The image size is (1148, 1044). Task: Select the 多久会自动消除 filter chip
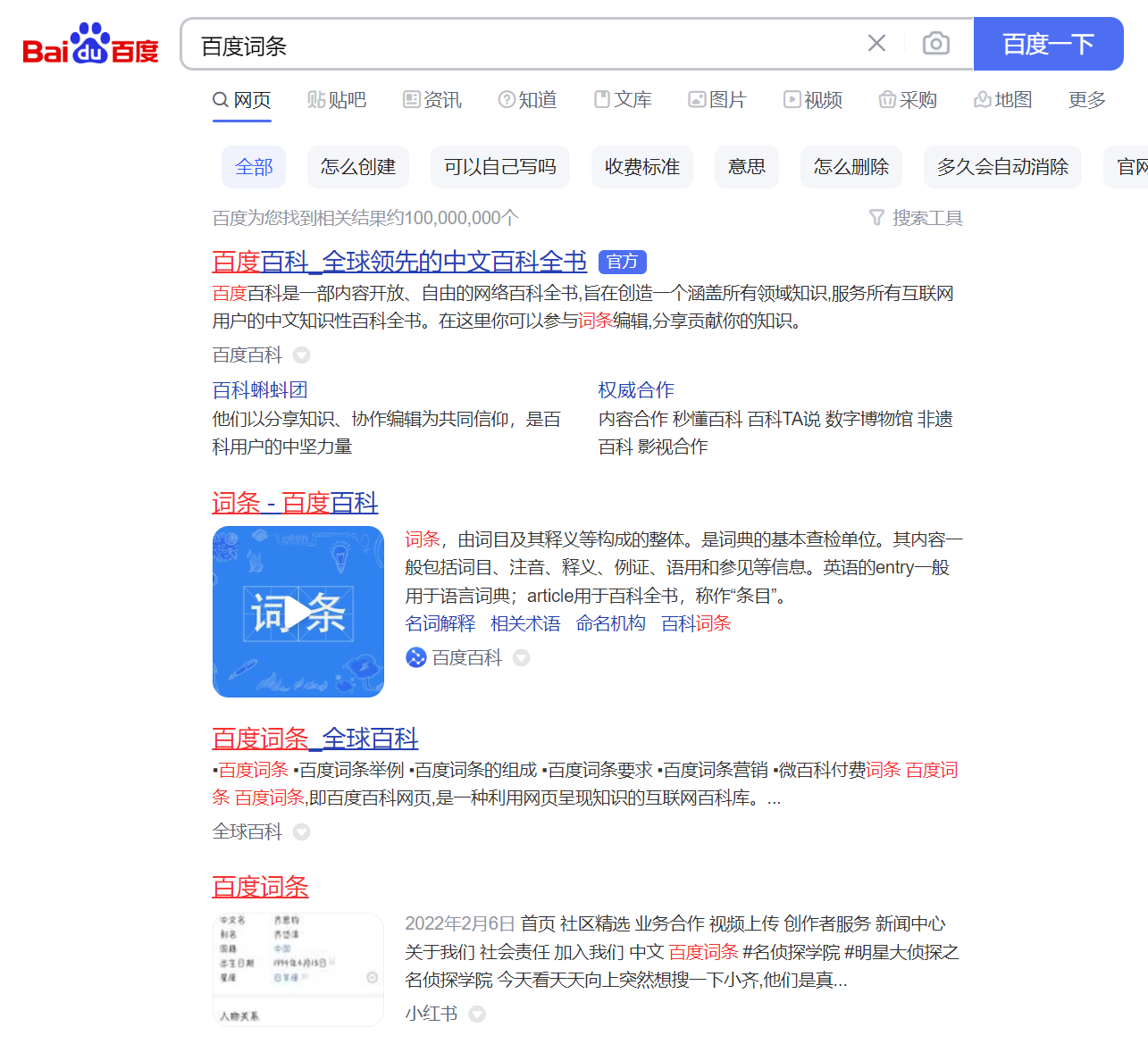tap(1002, 167)
